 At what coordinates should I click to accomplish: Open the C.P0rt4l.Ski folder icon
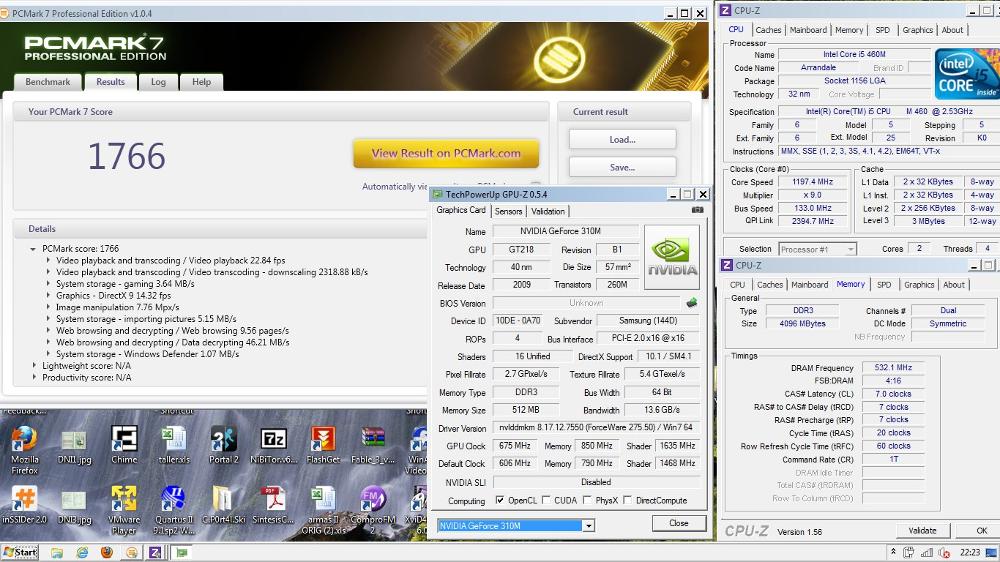point(223,505)
